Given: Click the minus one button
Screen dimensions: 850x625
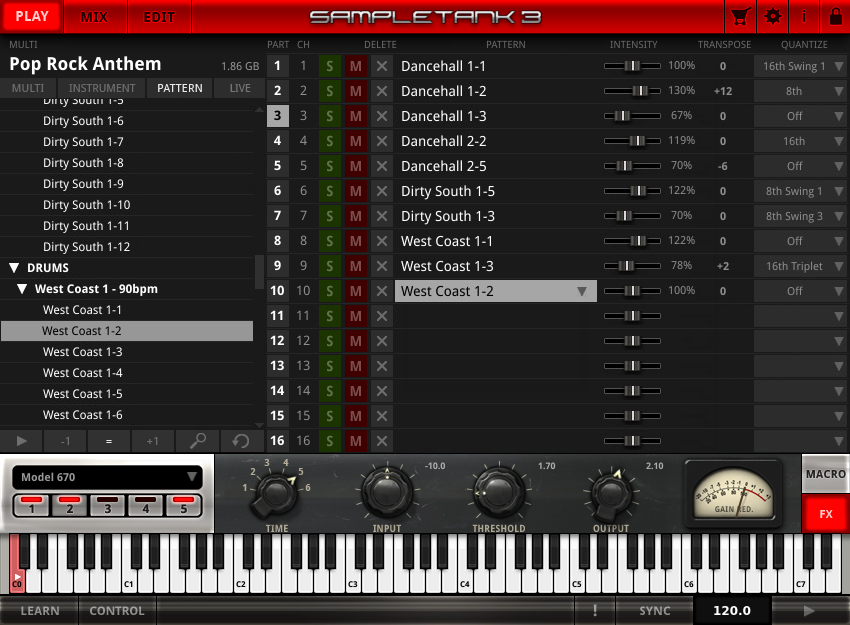Looking at the screenshot, I should coord(66,441).
